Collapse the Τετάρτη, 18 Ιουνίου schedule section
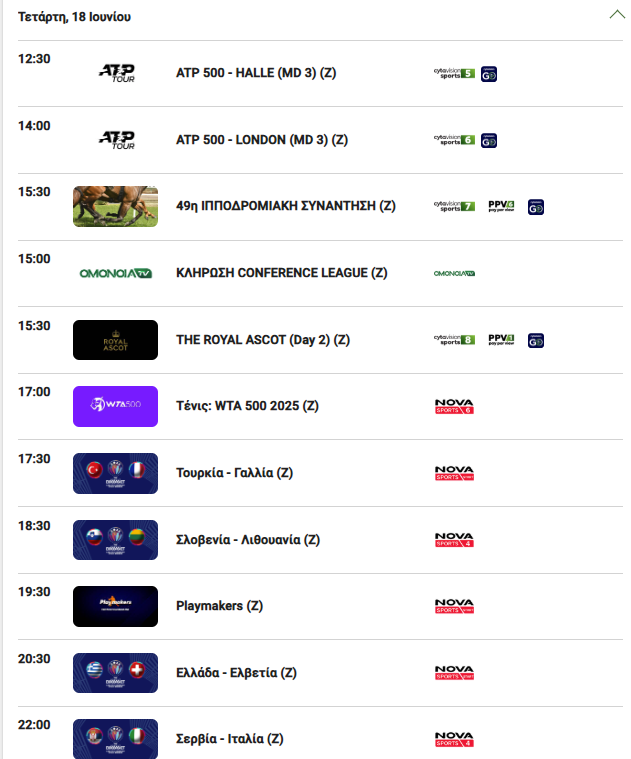 tap(617, 14)
